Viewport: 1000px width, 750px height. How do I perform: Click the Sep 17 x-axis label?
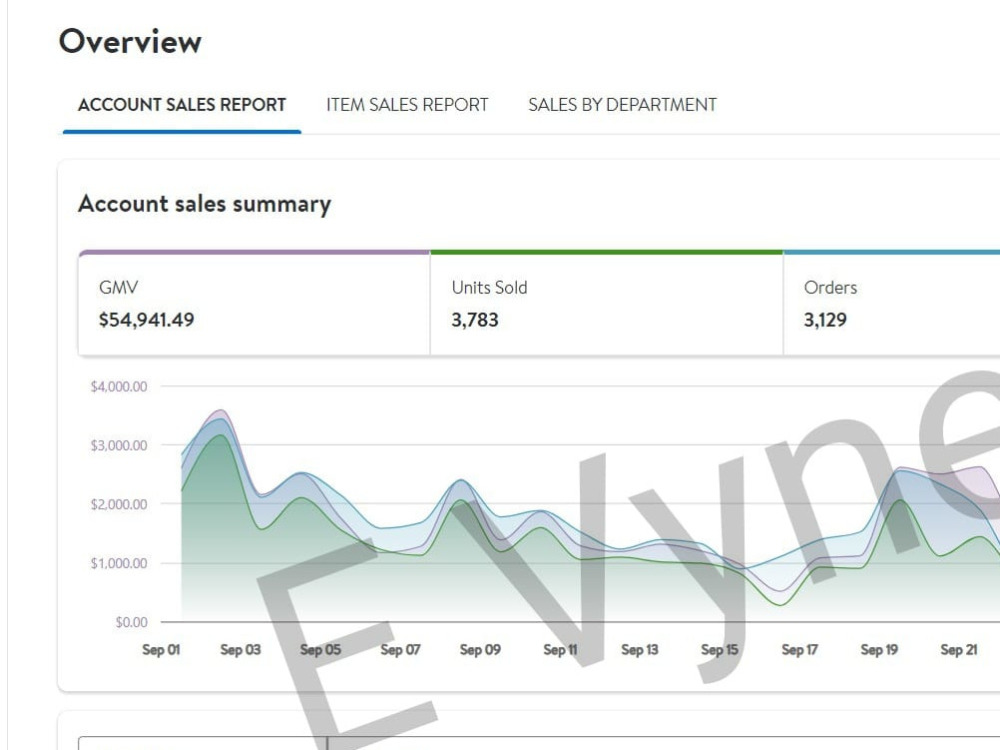[799, 650]
